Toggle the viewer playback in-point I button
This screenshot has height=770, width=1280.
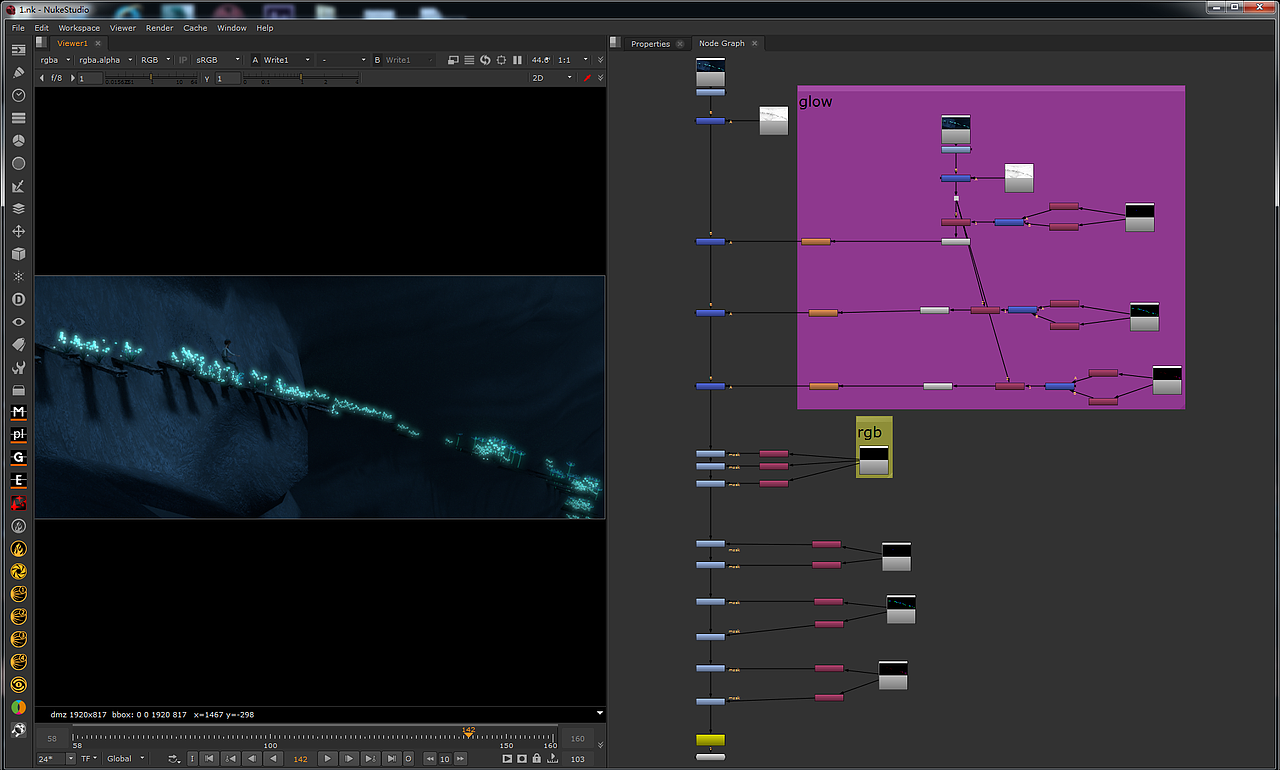(193, 759)
